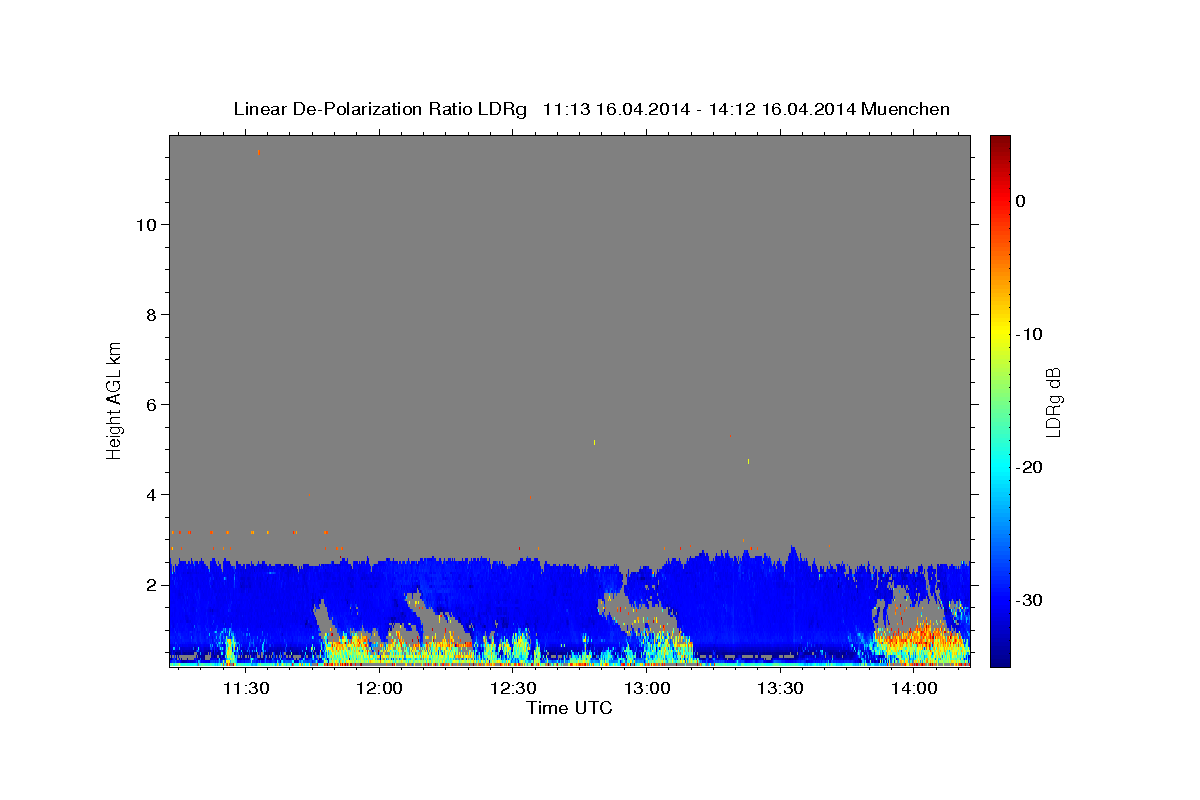This screenshot has height=800, width=1200.
Task: Click the Time UTC axis label
Action: [x=569, y=708]
